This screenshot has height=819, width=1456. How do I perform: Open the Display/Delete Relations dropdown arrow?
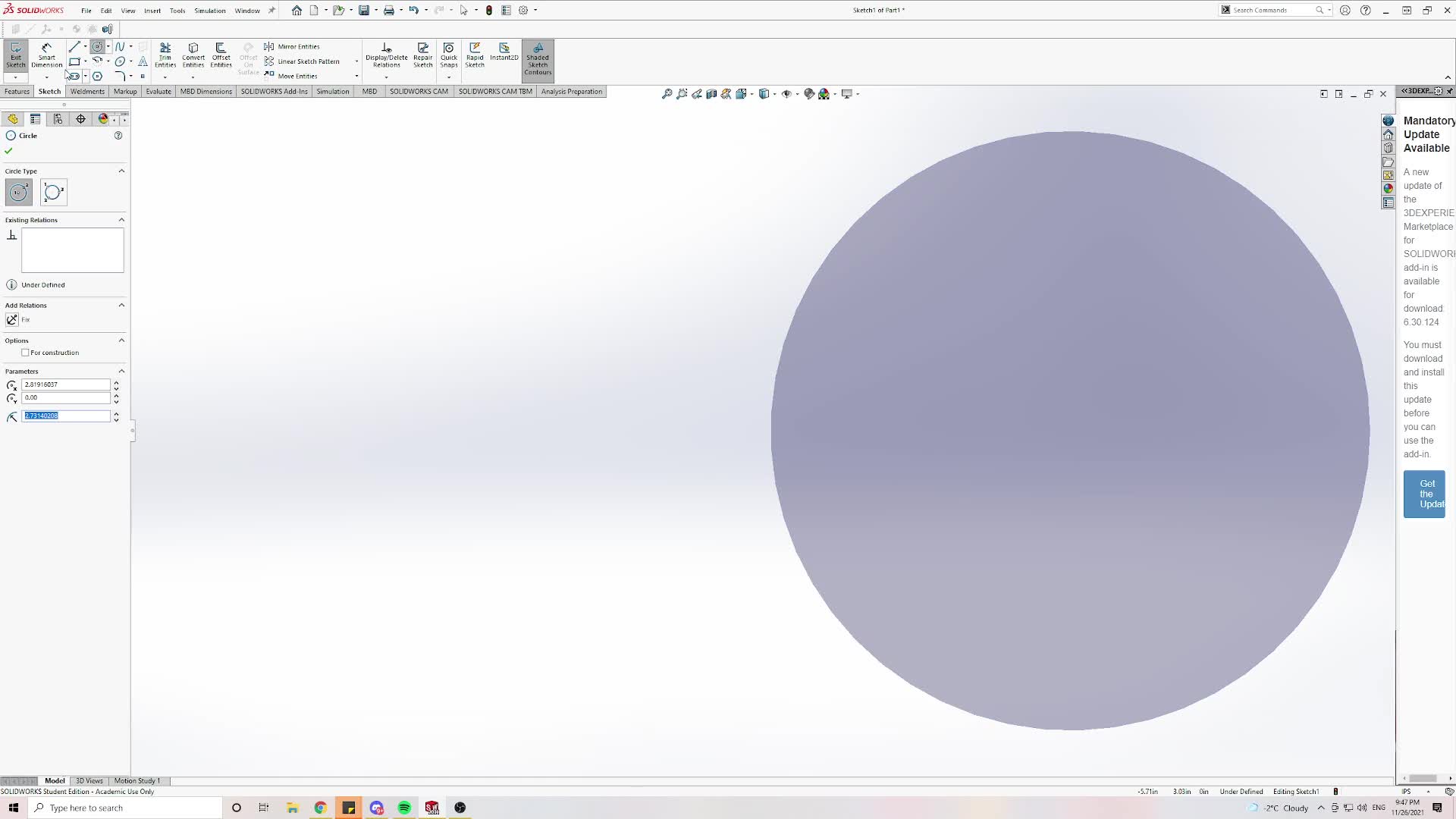pos(386,77)
